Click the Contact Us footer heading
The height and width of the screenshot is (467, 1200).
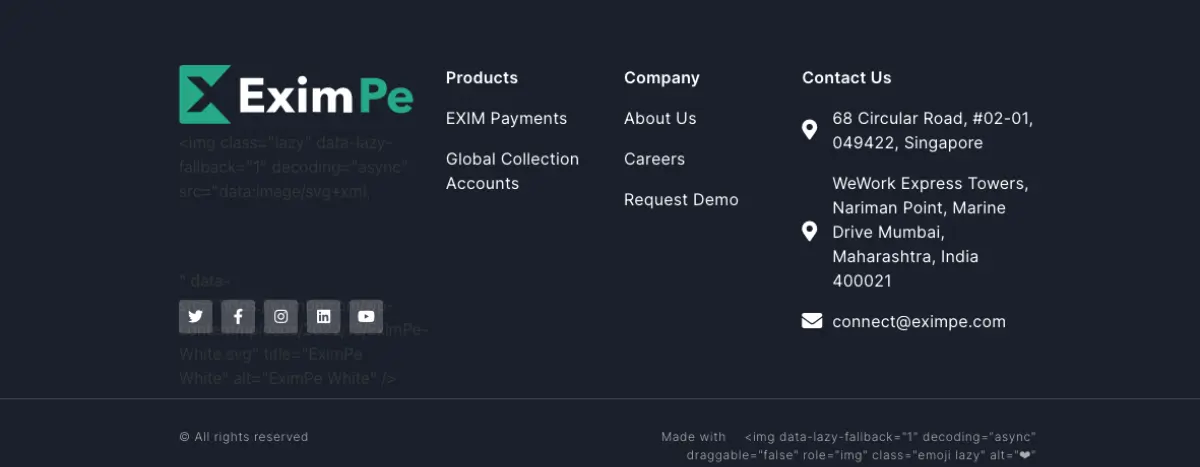(x=846, y=78)
